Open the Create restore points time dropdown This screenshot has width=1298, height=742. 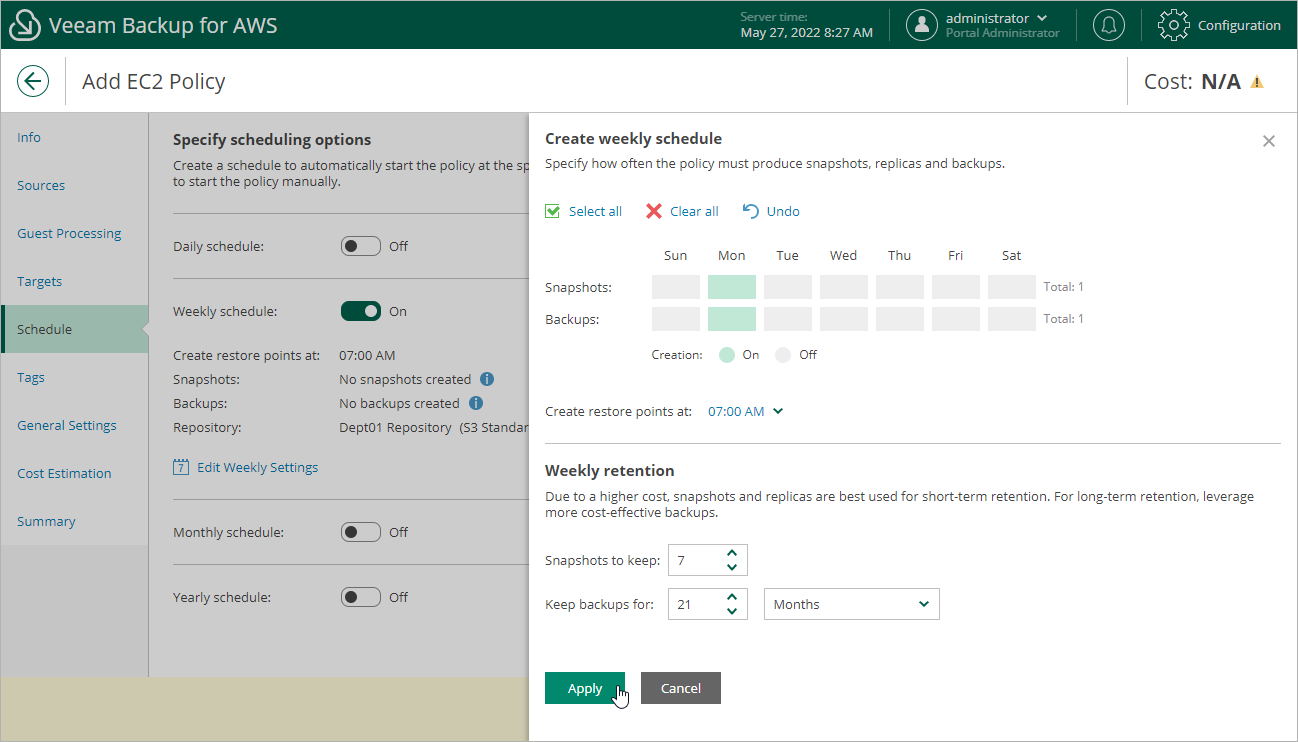coord(744,410)
